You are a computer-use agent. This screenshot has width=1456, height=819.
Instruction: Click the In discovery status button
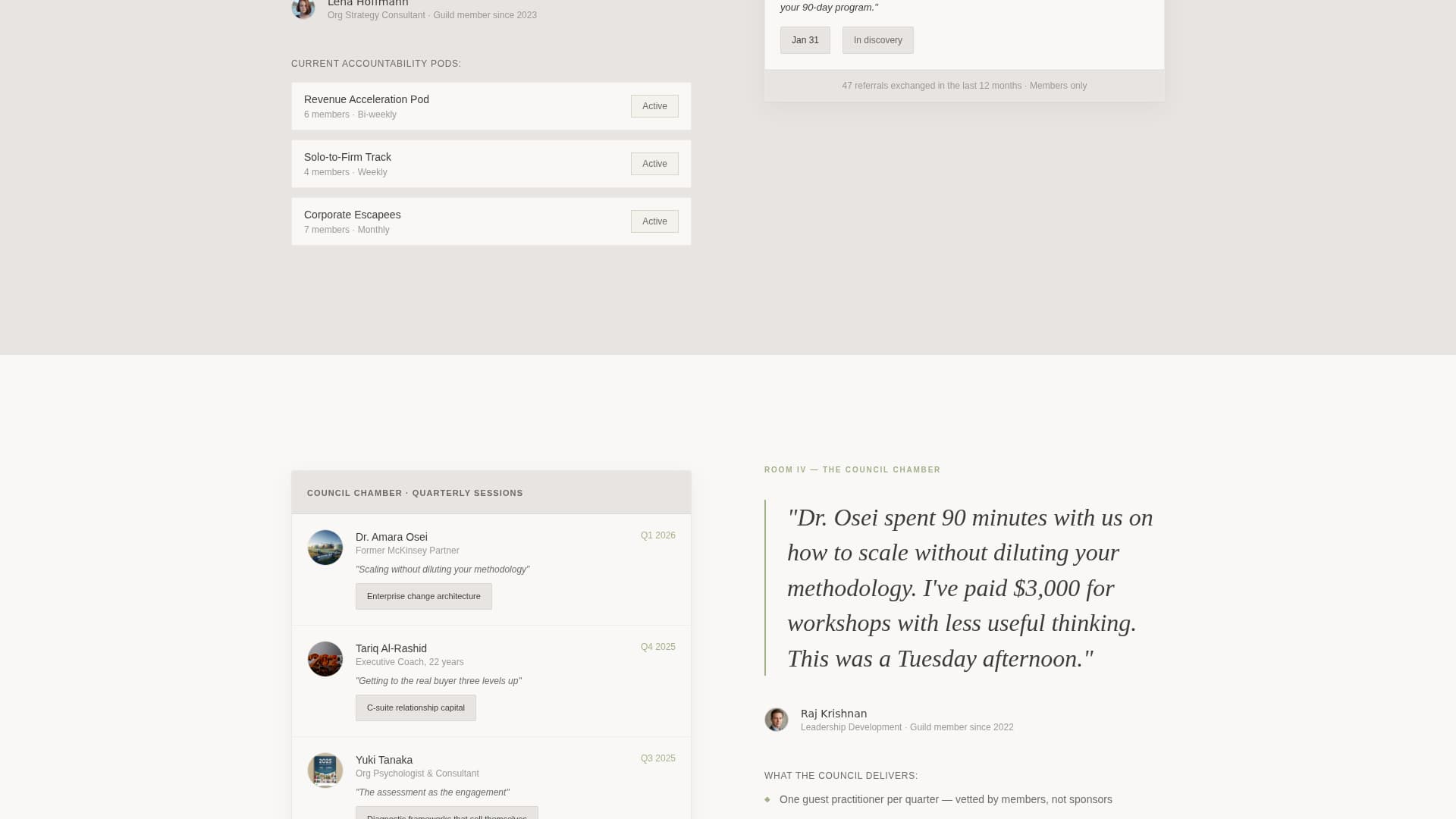click(877, 39)
